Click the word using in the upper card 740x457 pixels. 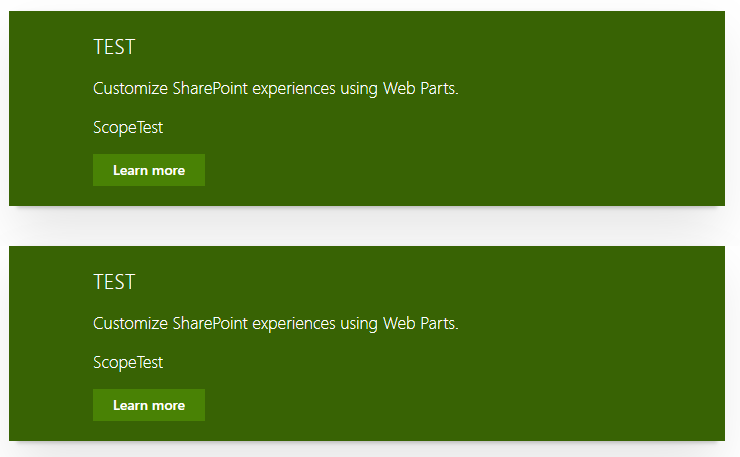tap(359, 89)
